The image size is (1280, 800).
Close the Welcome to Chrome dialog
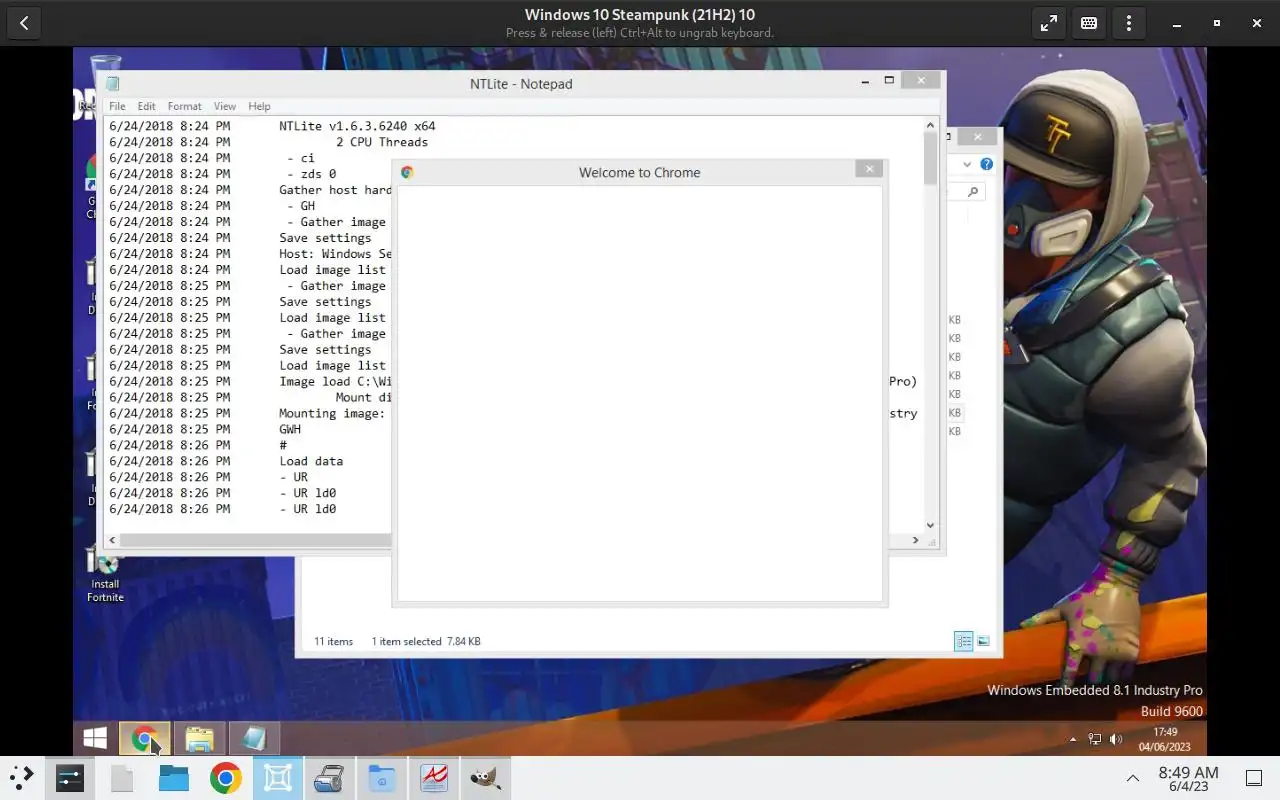(870, 169)
